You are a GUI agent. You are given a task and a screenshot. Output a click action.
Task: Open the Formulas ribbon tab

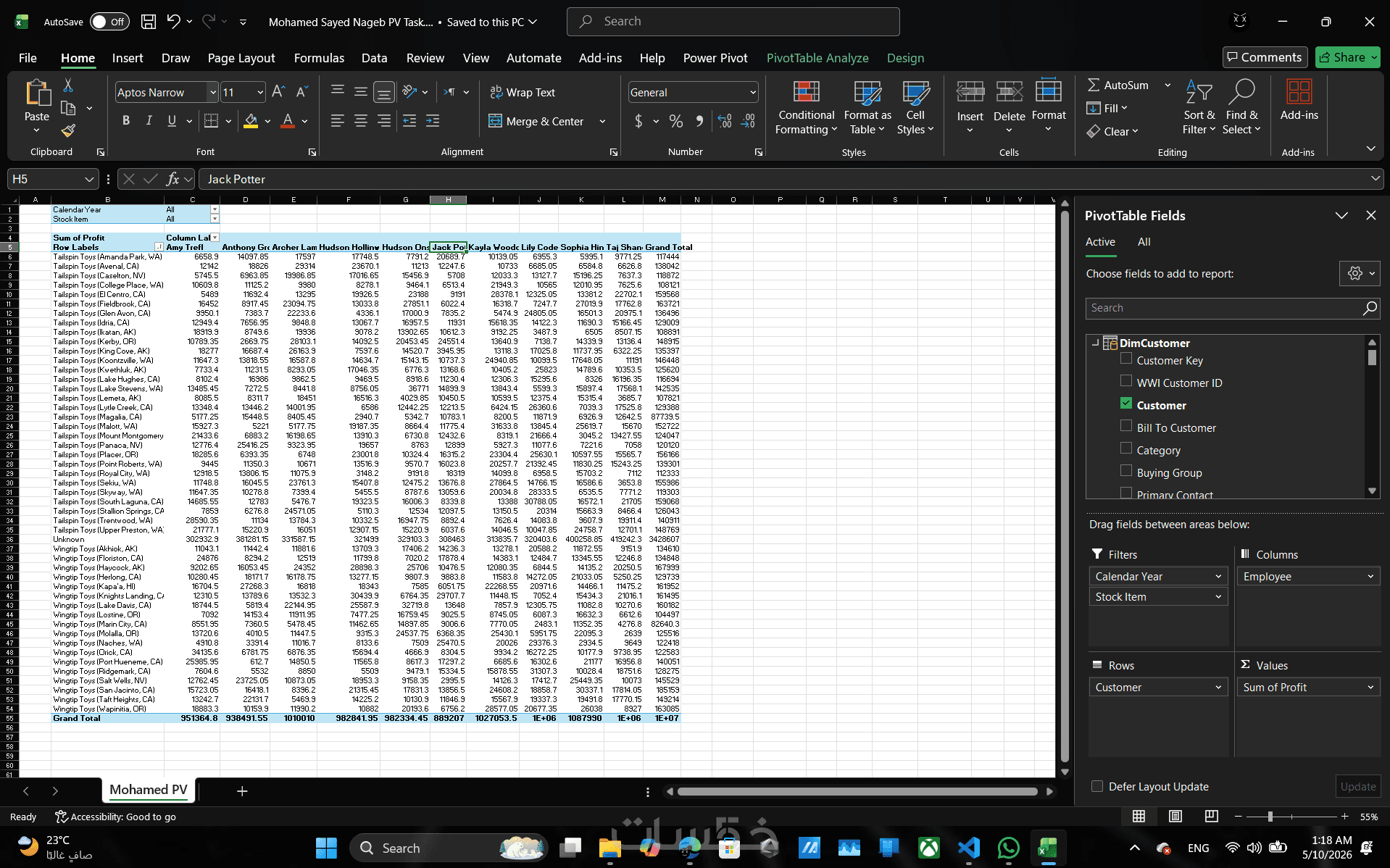tap(319, 58)
